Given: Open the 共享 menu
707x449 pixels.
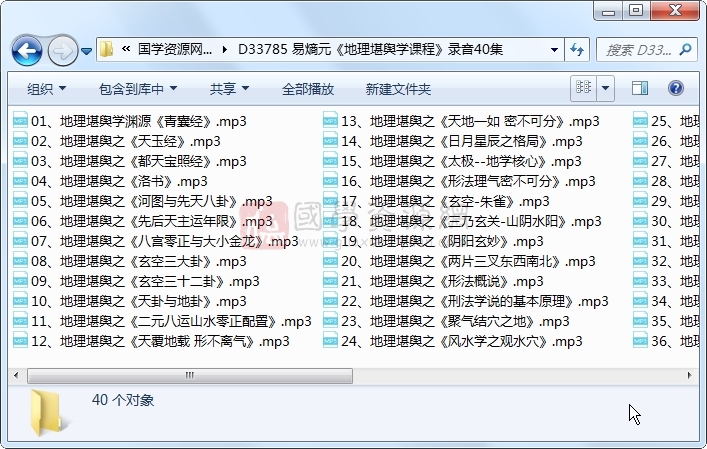Looking at the screenshot, I should click(x=229, y=88).
